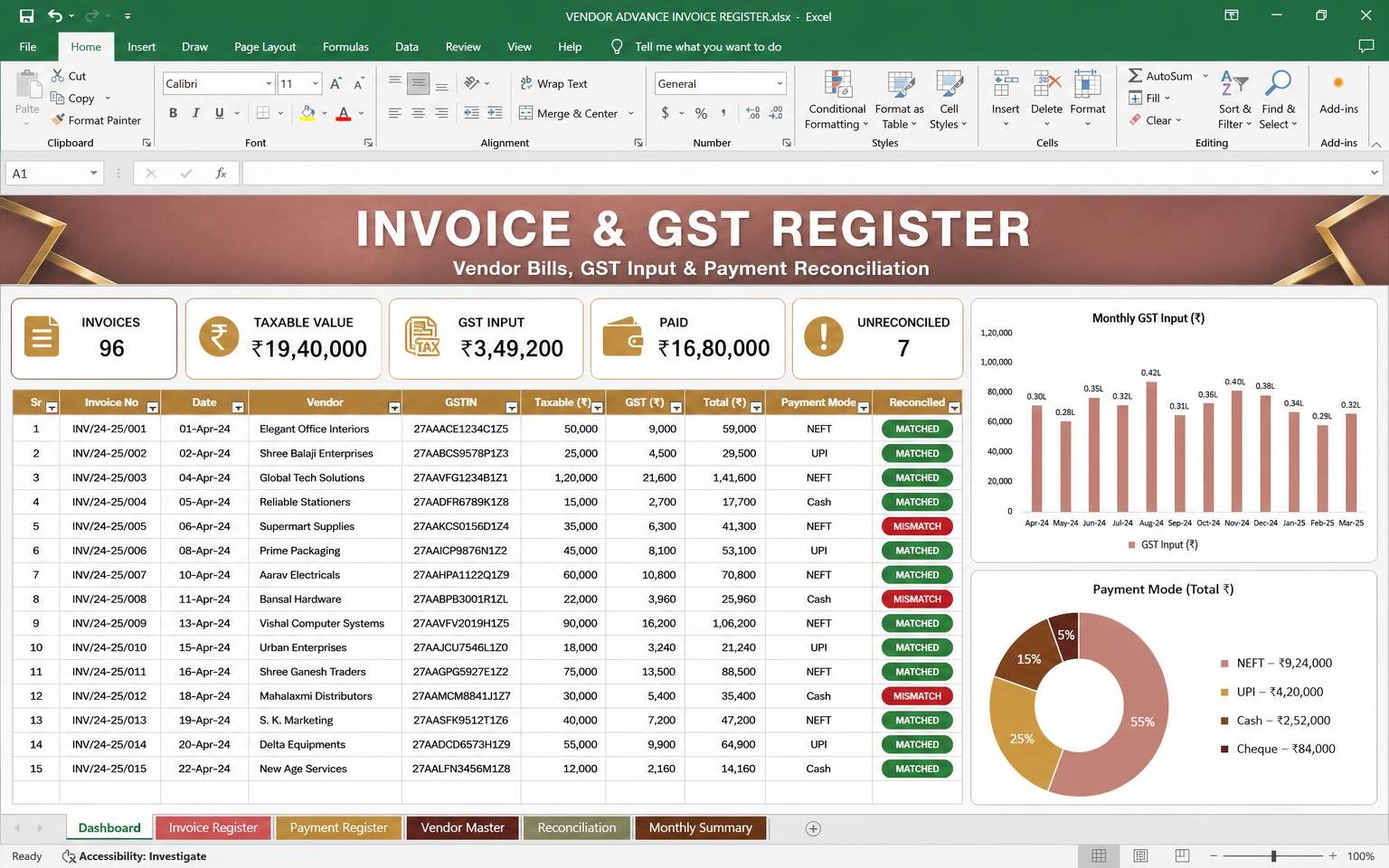Click the MISMATCH badge for Supermart Supplies
This screenshot has width=1389, height=868.
[x=917, y=526]
